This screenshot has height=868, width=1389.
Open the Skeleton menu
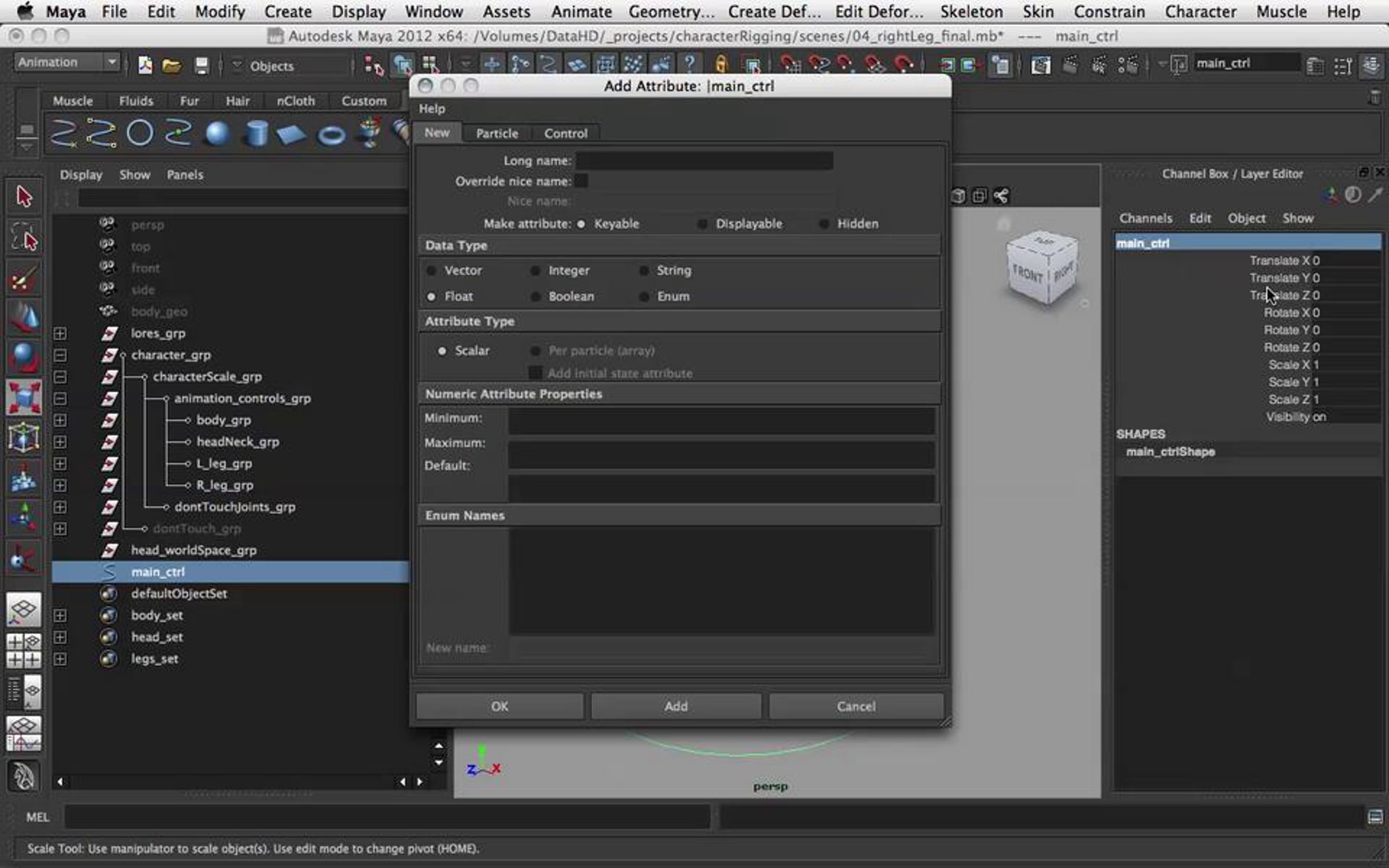pyautogui.click(x=971, y=12)
